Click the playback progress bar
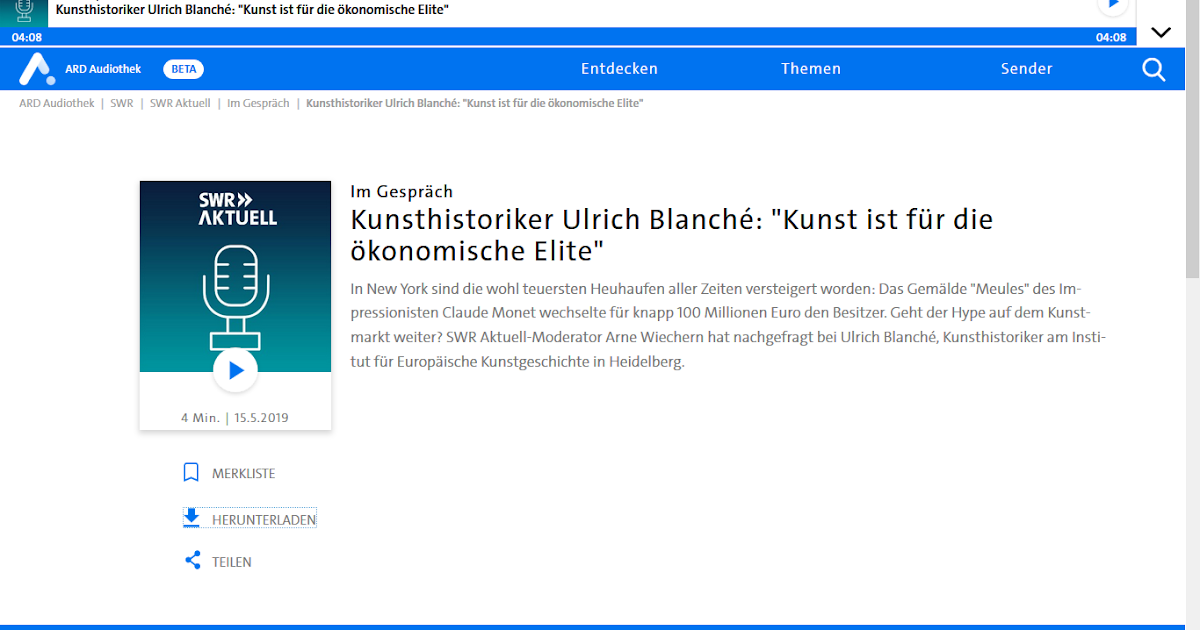The height and width of the screenshot is (630, 1200). click(x=568, y=37)
